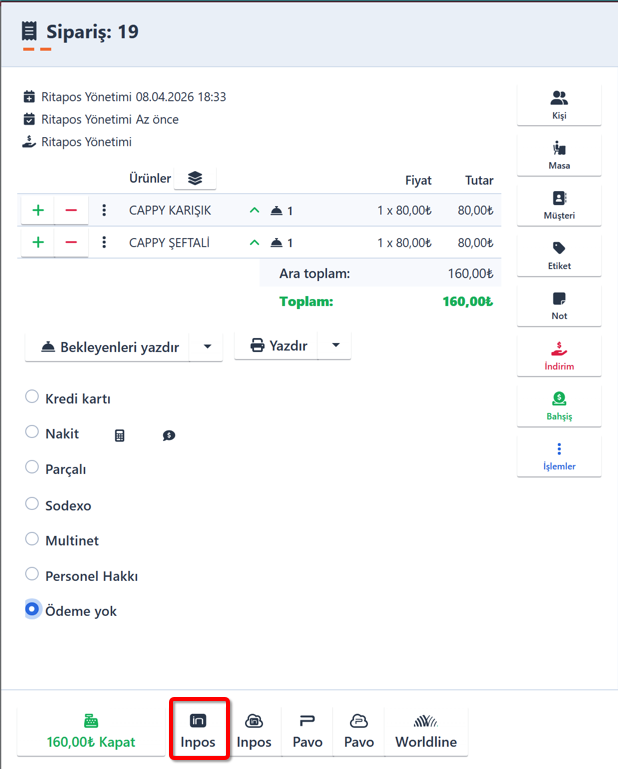This screenshot has width=618, height=769.
Task: Add a Bahşiş tip
Action: click(559, 405)
